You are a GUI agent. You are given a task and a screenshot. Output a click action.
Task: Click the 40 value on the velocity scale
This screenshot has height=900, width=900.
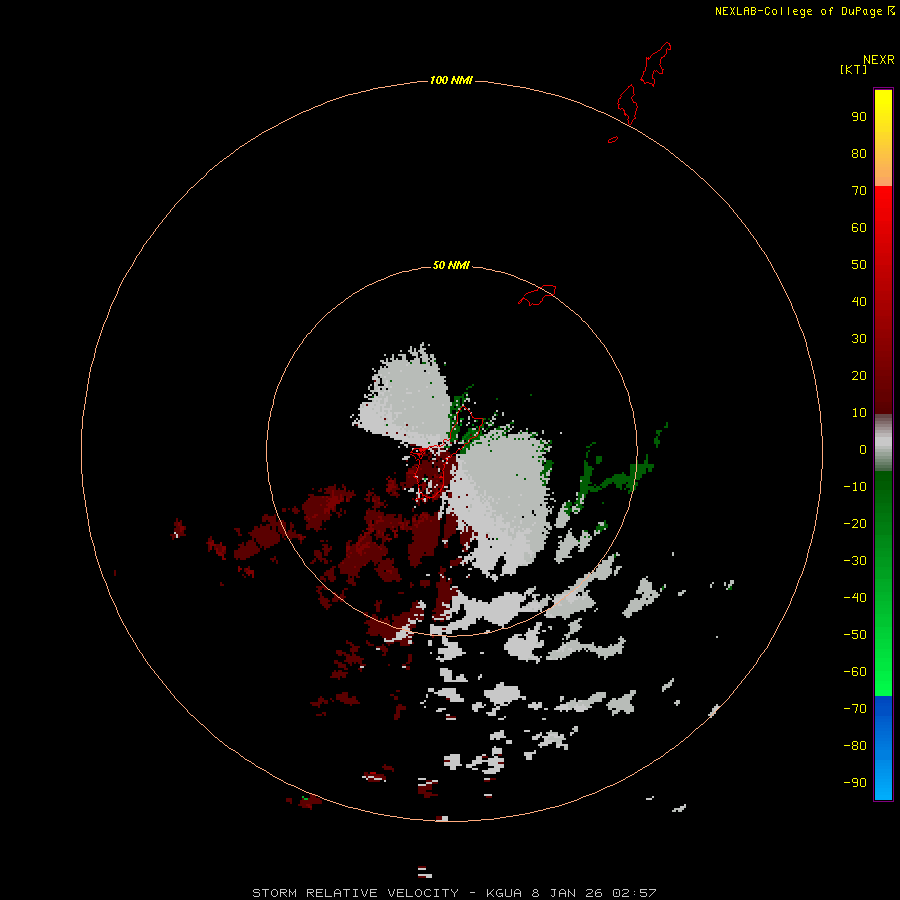click(859, 301)
